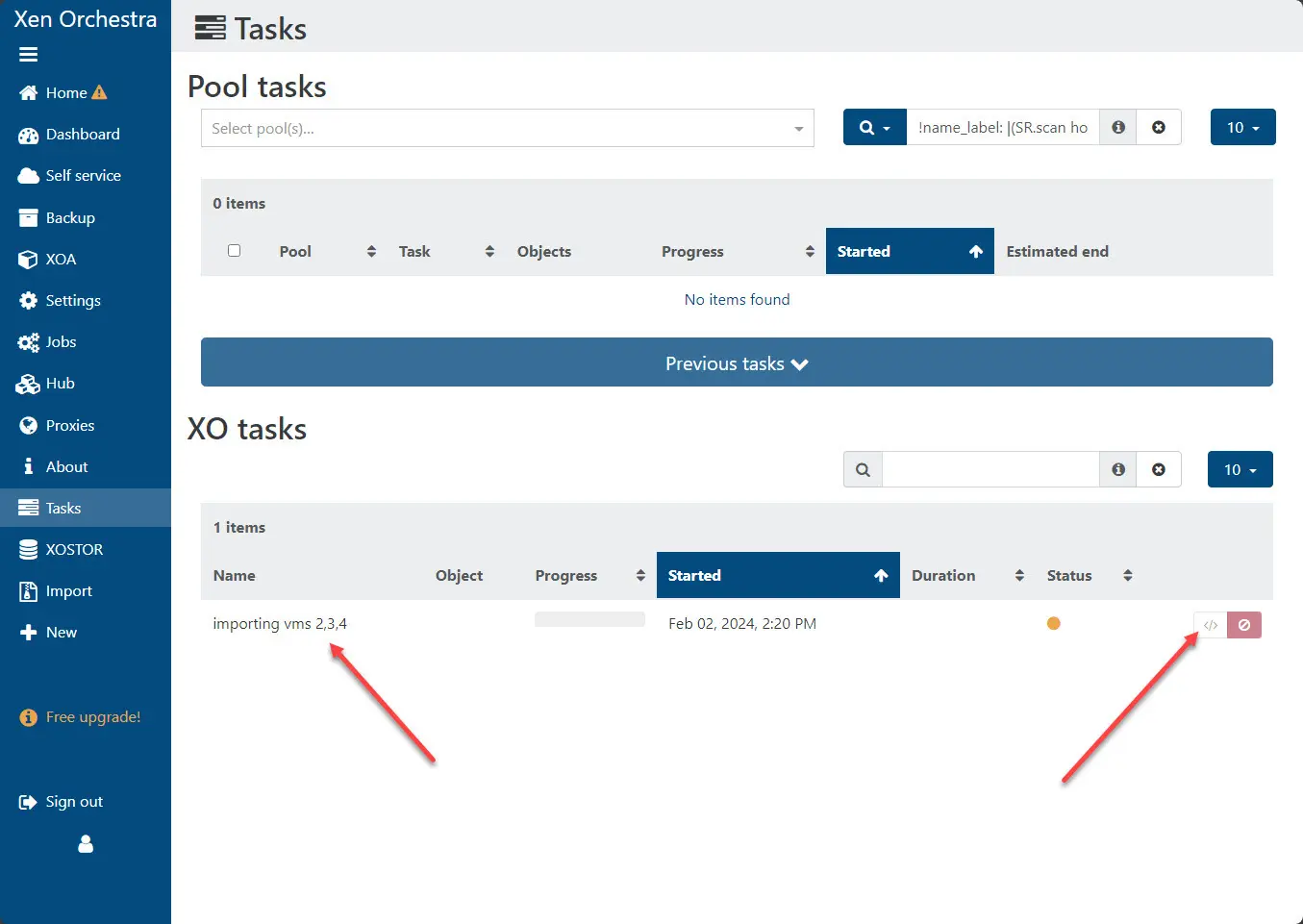
Task: Abort the importing vms 2,3,4 task
Action: pos(1244,625)
